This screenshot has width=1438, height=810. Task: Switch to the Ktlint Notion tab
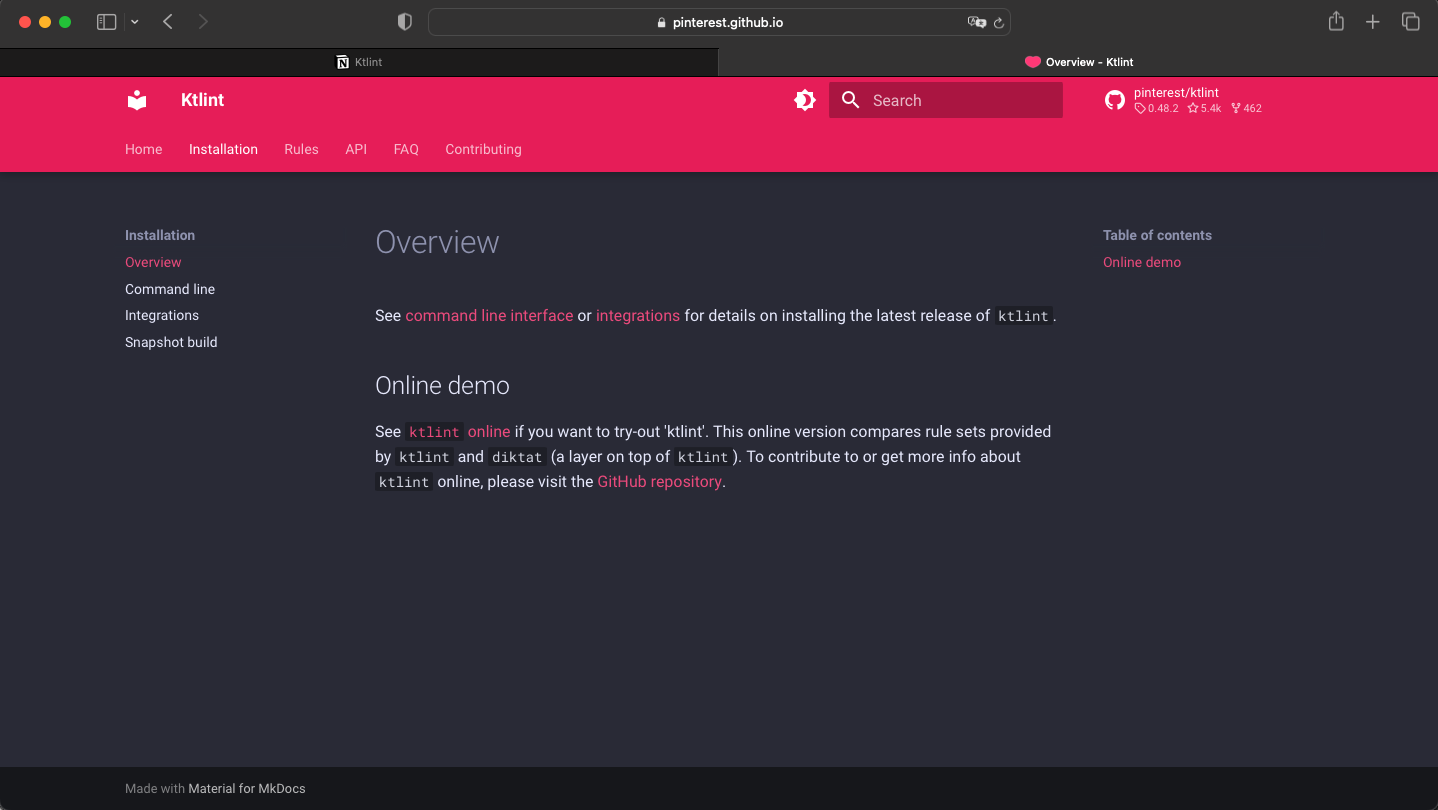(359, 62)
